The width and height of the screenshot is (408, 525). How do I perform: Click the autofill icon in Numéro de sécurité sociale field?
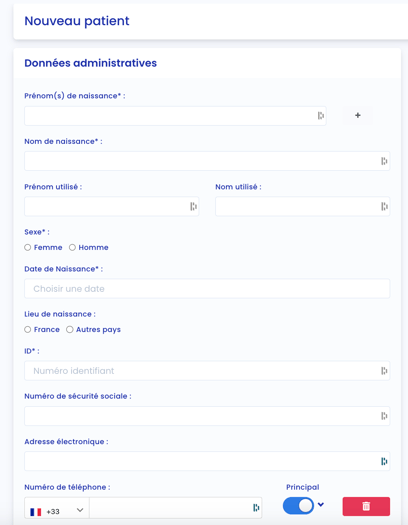tap(384, 416)
